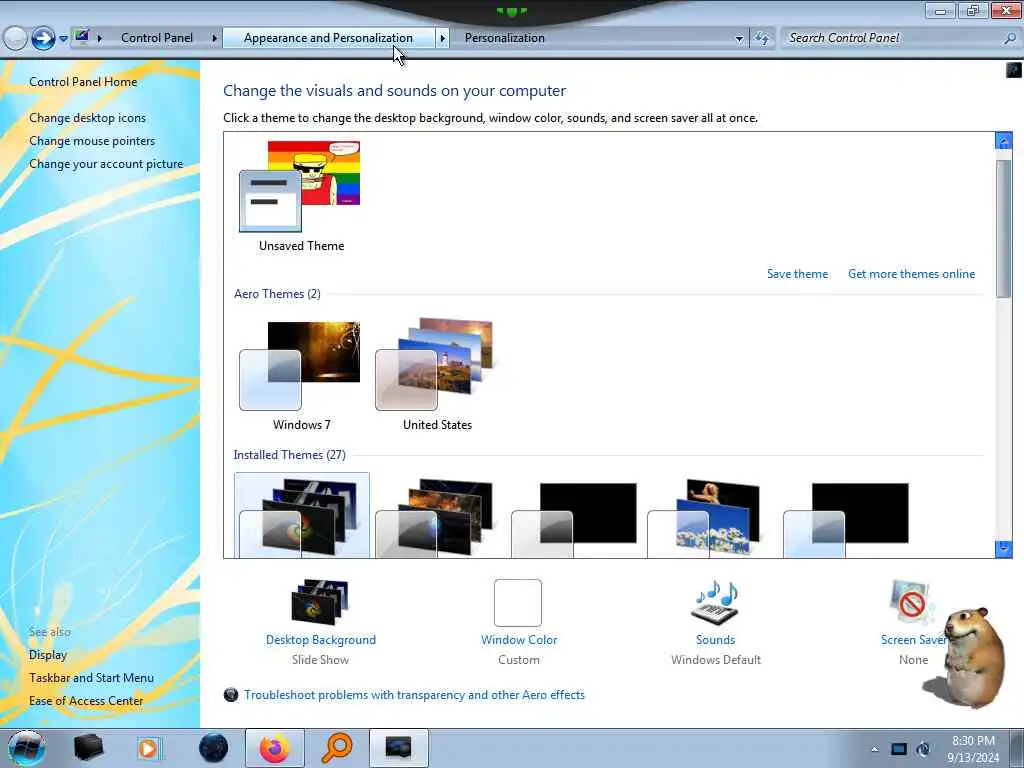This screenshot has height=768, width=1024.
Task: Expand the arrow after Appearance and Personalization
Action: pos(442,38)
